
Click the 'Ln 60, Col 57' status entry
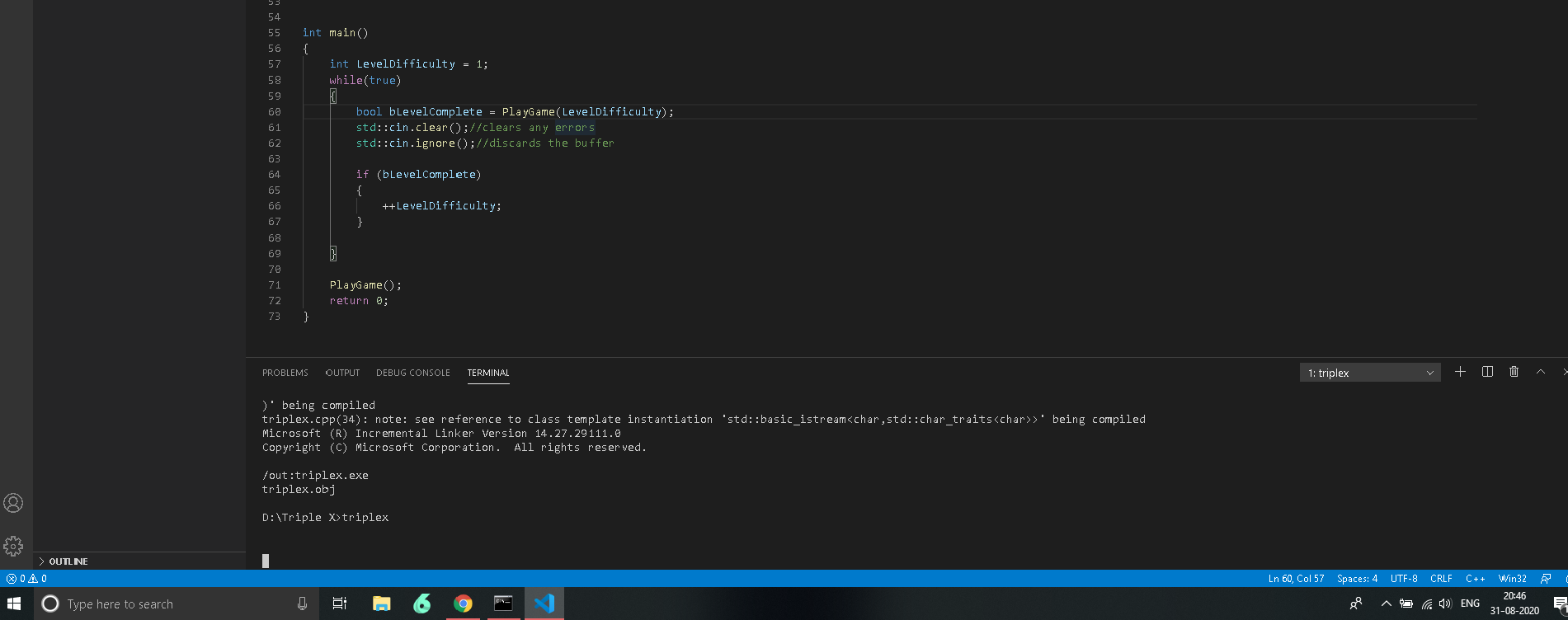1296,579
